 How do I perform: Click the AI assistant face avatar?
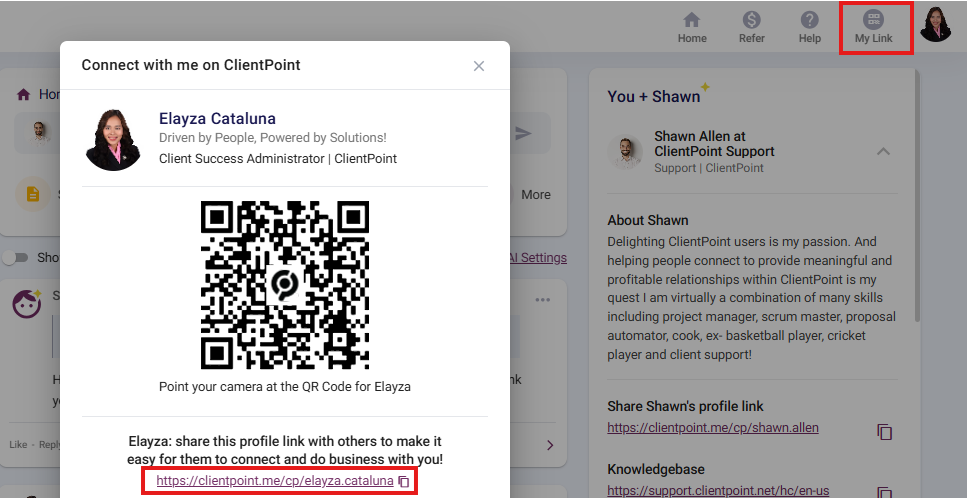coord(27,303)
